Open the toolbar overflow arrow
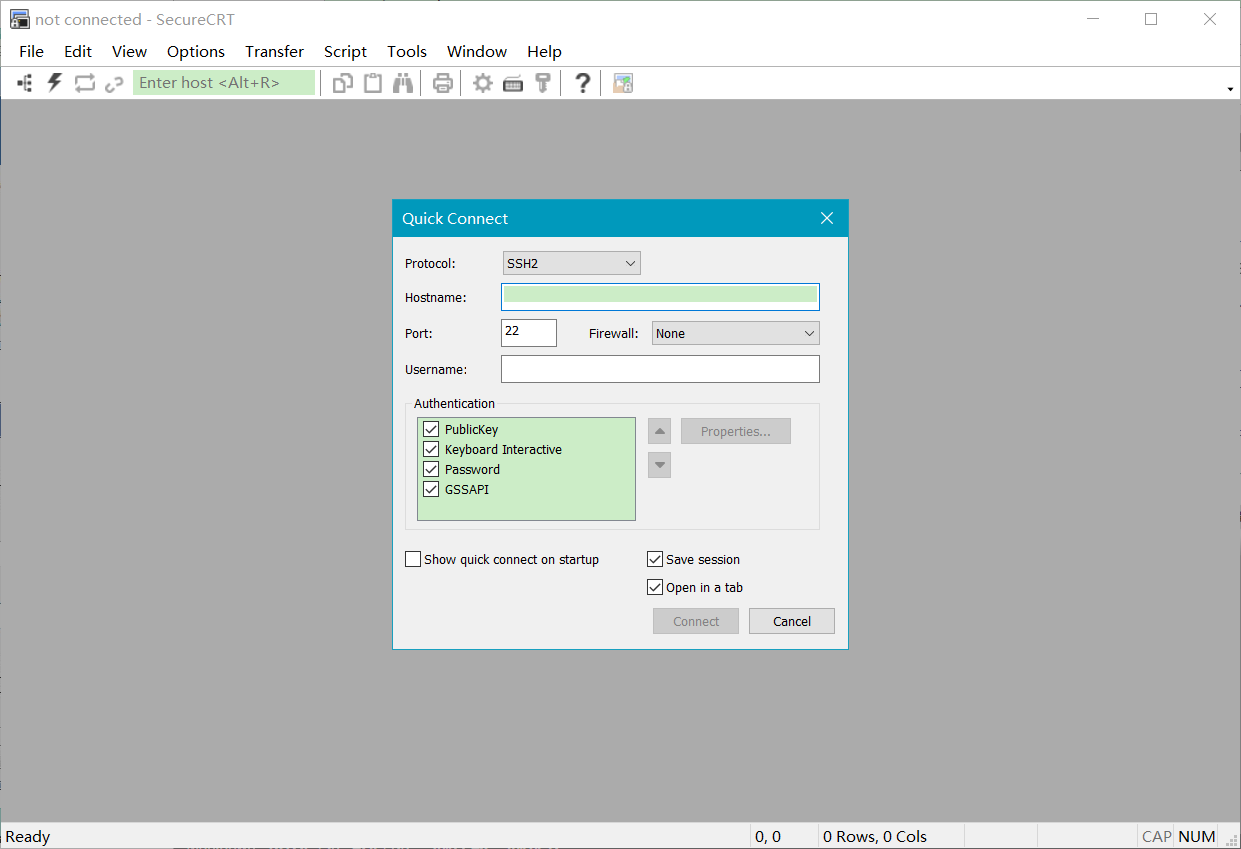This screenshot has height=849, width=1241. click(1230, 89)
